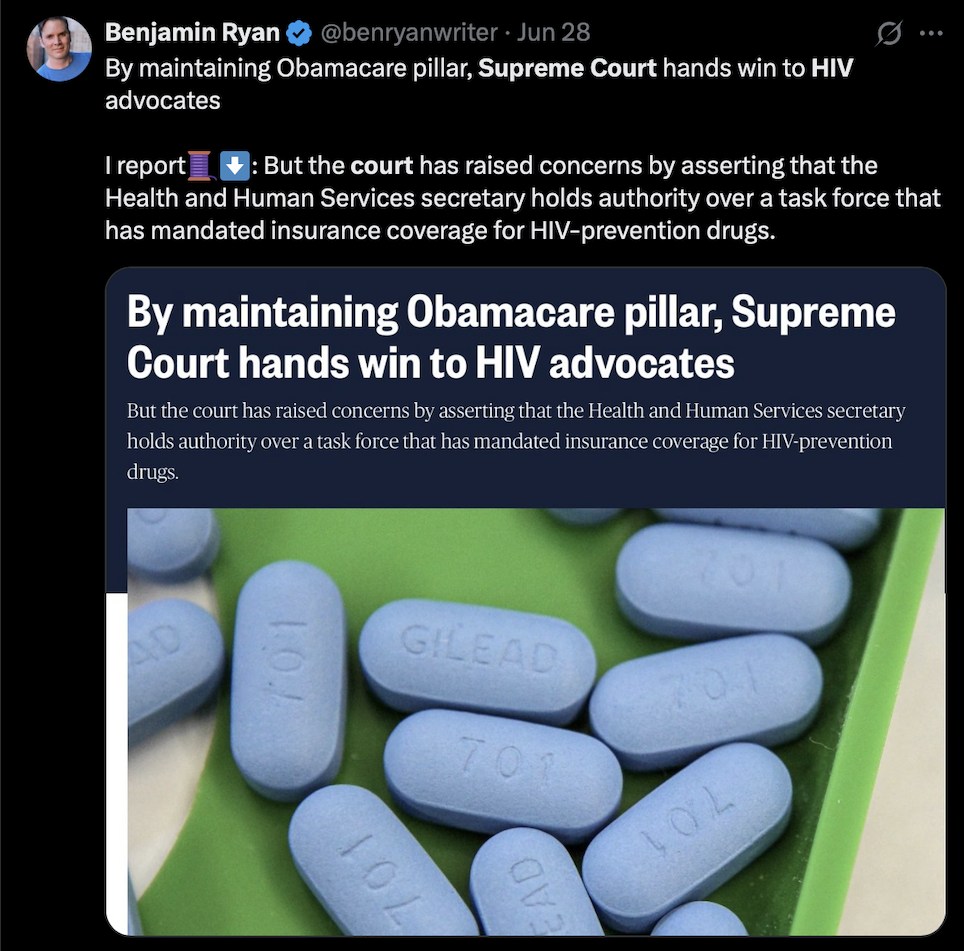Click the Benjamin Ryan display name
The width and height of the screenshot is (964, 951).
point(192,32)
